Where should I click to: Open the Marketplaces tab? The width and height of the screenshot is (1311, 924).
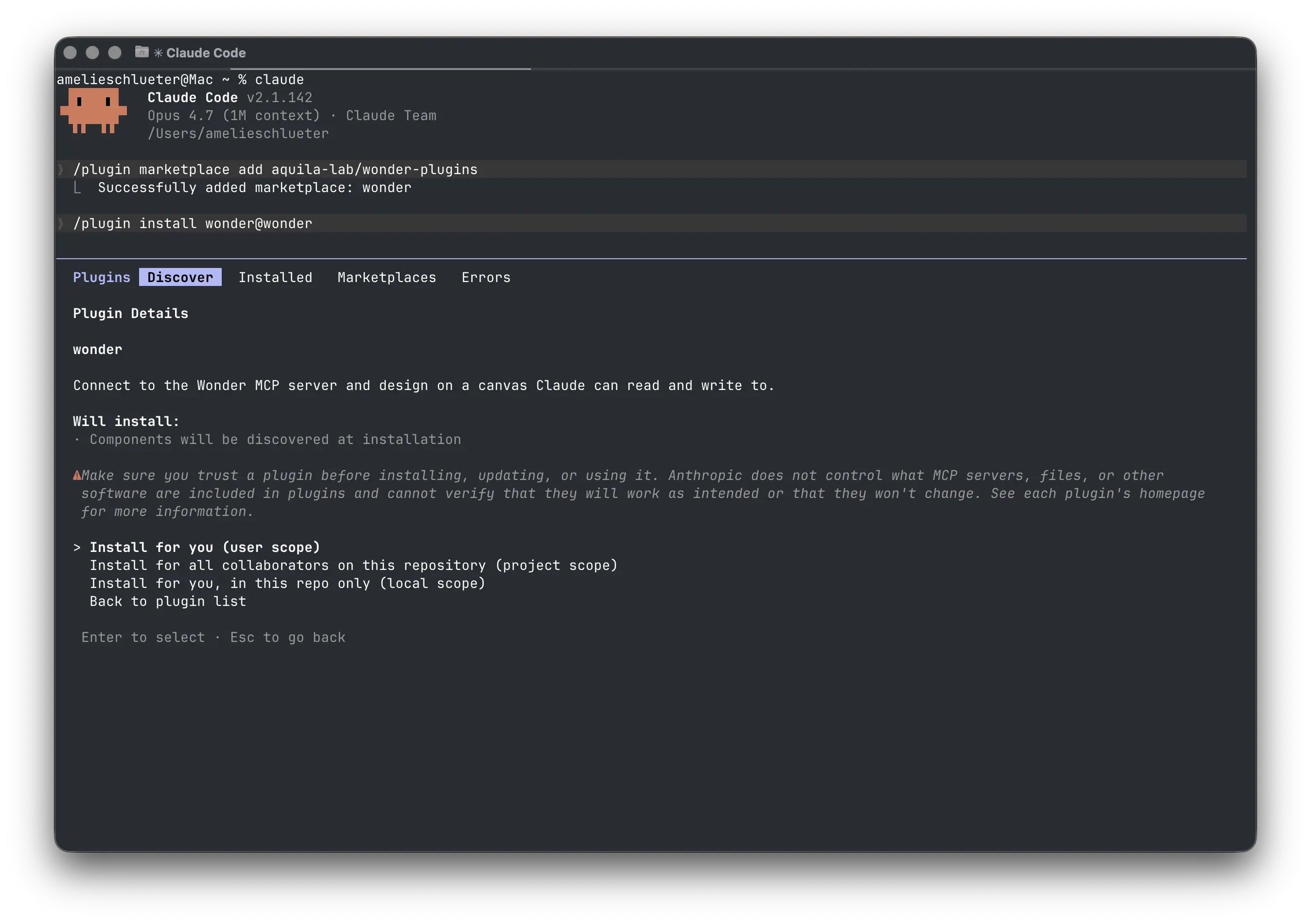point(387,277)
